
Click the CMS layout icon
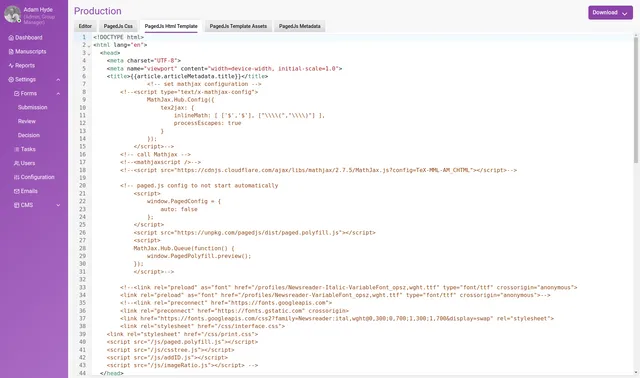pos(17,205)
